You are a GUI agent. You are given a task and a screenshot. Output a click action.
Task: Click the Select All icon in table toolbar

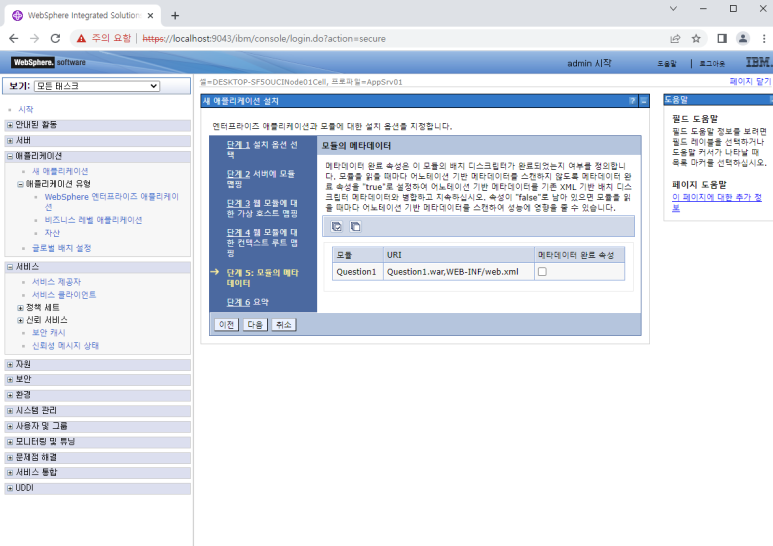coord(337,226)
